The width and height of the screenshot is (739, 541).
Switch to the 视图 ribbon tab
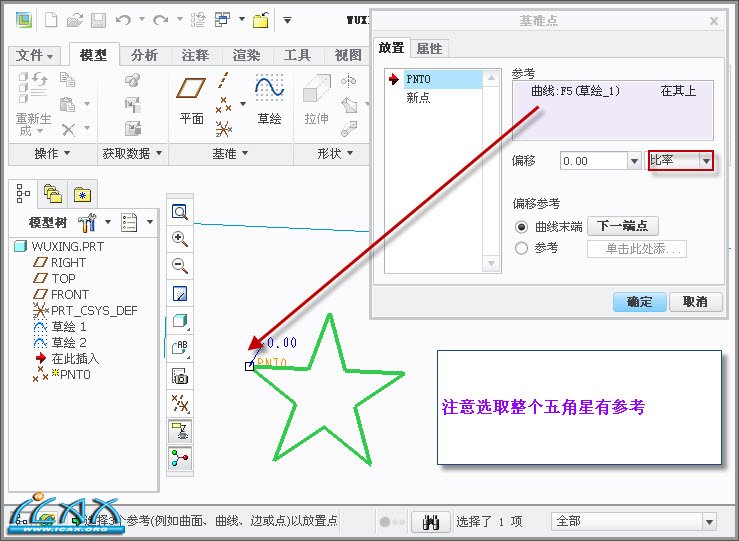click(x=348, y=56)
